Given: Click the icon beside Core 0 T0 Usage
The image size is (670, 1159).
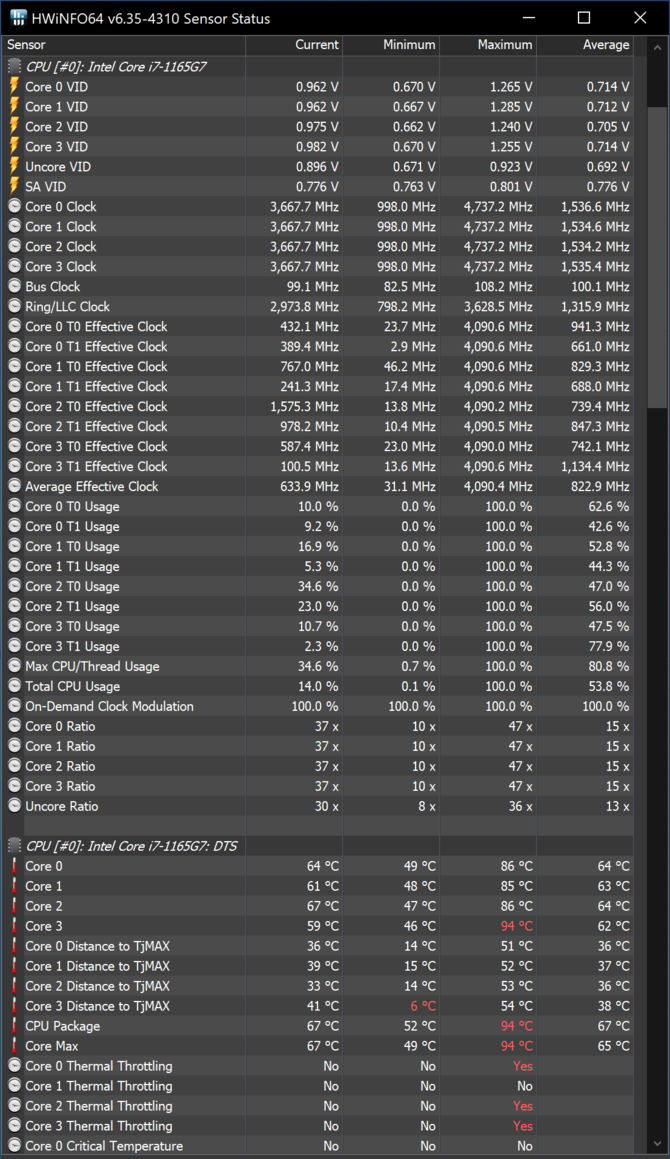Looking at the screenshot, I should coord(14,506).
